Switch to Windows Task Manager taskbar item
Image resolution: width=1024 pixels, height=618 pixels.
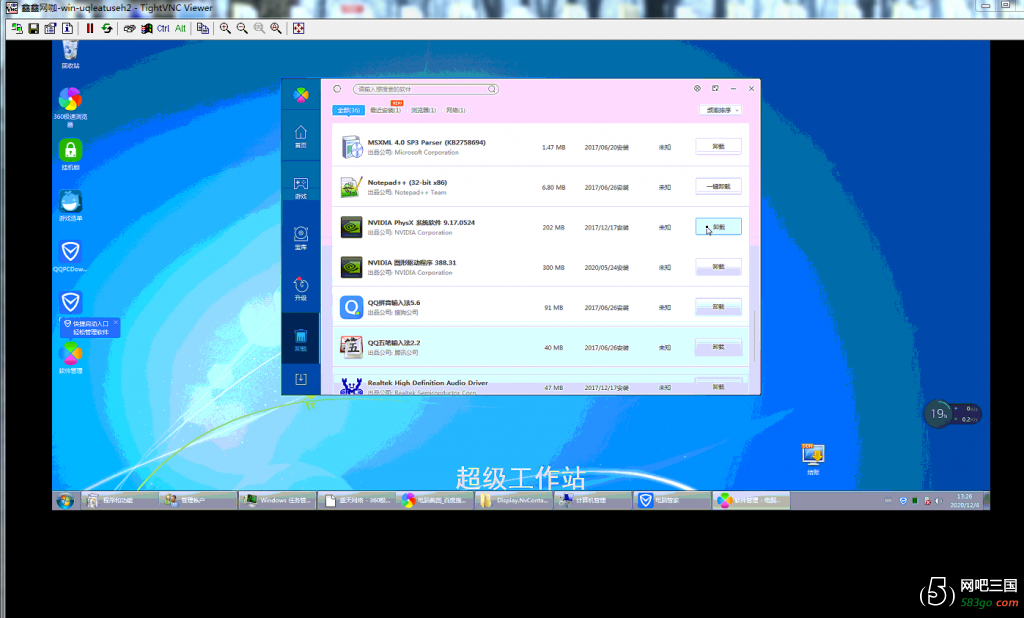[x=277, y=500]
